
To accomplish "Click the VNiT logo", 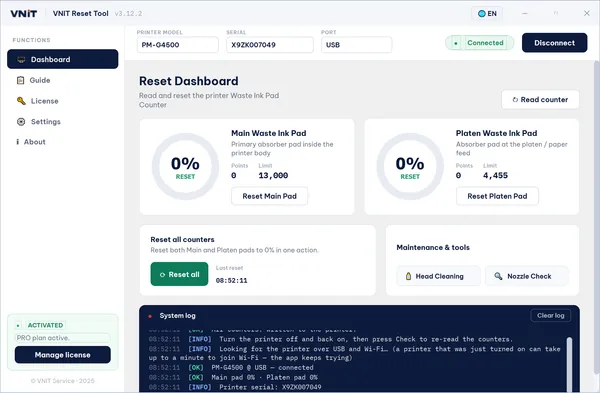I will (24, 13).
